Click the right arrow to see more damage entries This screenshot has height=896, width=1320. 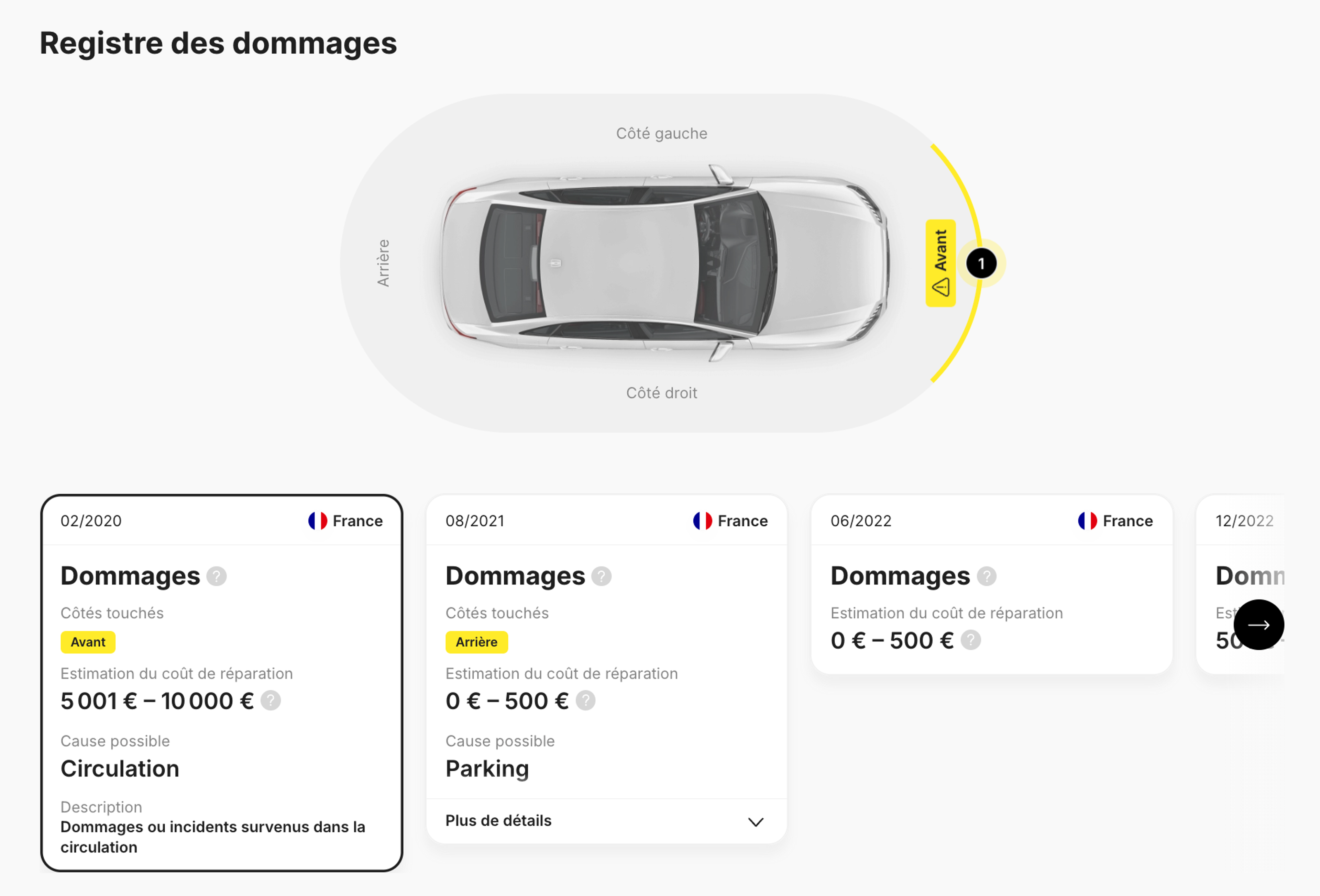coord(1260,625)
